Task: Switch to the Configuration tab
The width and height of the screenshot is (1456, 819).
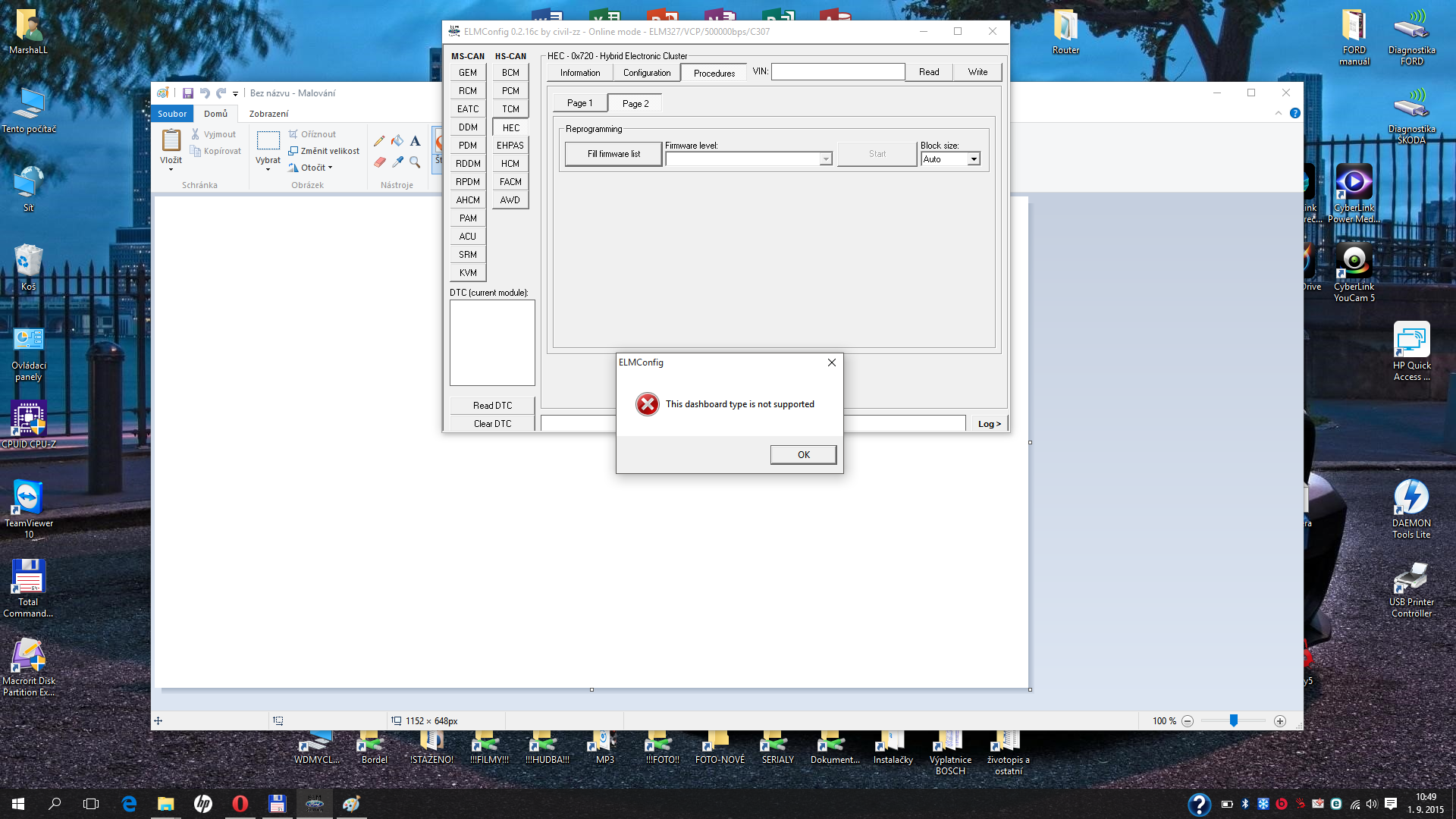Action: (x=646, y=73)
